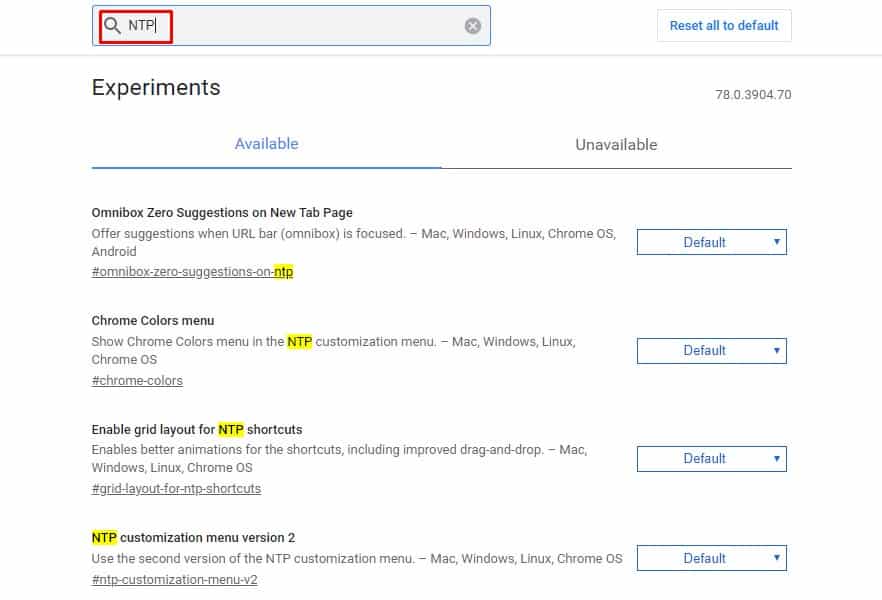This screenshot has width=882, height=600.
Task: Click the Omnibox Zero Suggestions on New Tab Page title
Action: pyautogui.click(x=222, y=213)
